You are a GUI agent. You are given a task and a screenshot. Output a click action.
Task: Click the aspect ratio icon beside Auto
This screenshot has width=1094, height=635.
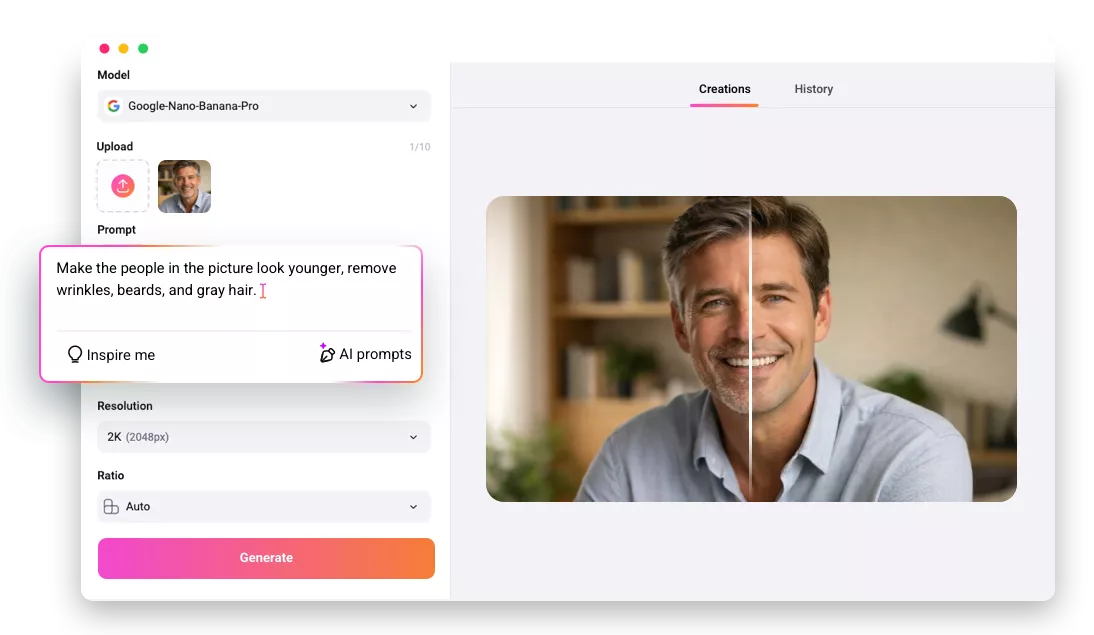tap(111, 507)
